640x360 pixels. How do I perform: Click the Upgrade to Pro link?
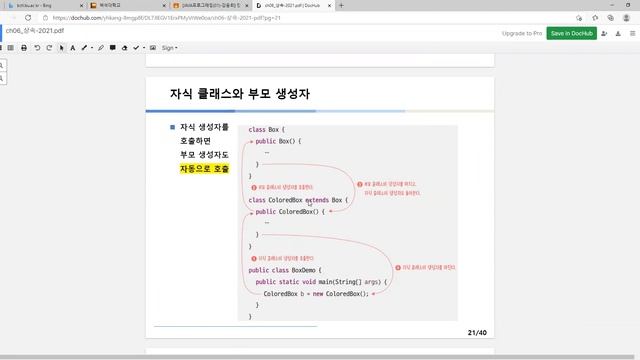(522, 33)
